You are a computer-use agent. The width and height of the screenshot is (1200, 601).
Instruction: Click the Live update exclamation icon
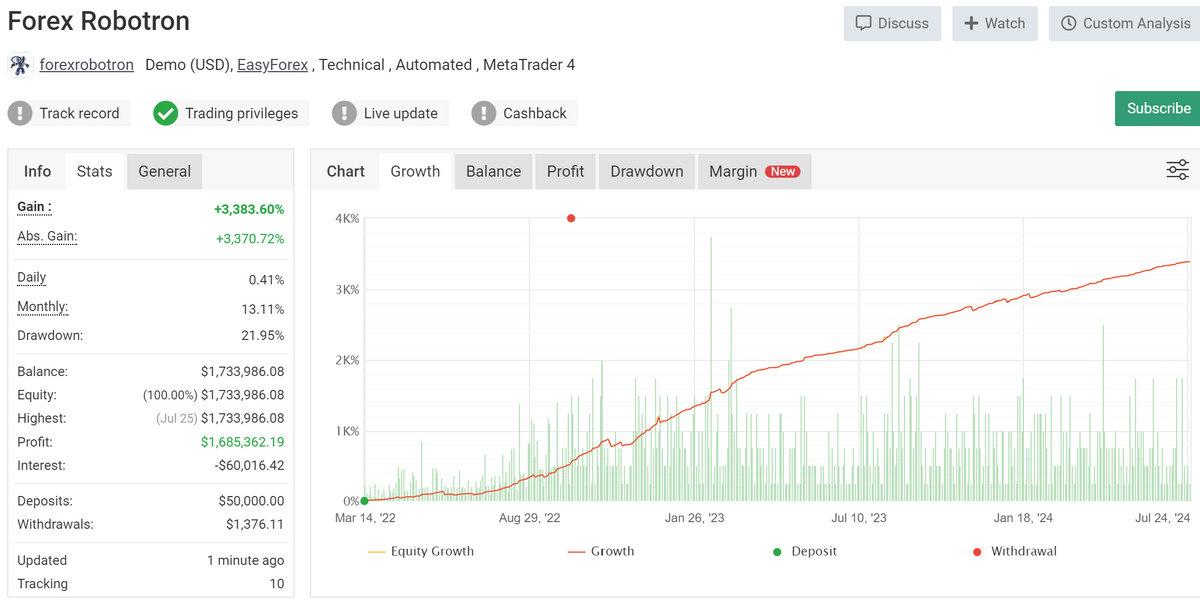coord(344,113)
